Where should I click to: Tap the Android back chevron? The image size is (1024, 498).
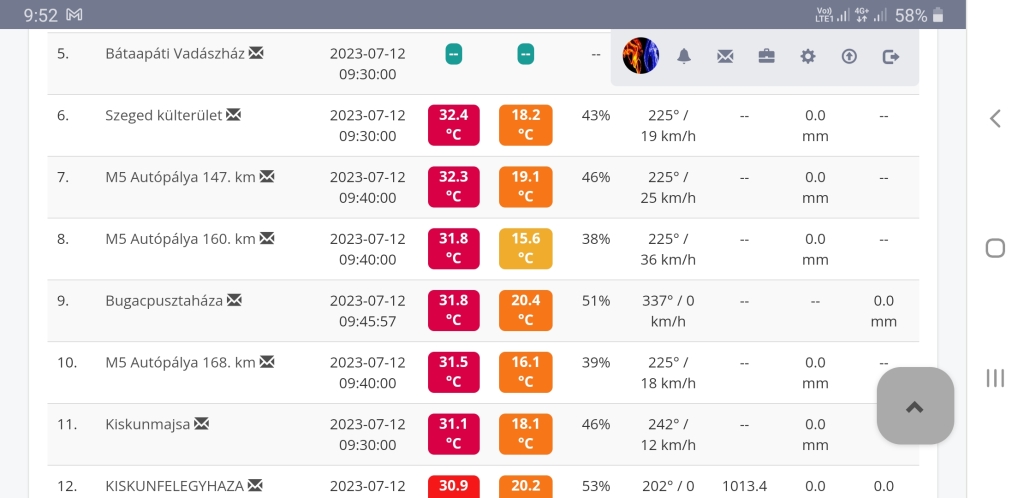(x=995, y=119)
